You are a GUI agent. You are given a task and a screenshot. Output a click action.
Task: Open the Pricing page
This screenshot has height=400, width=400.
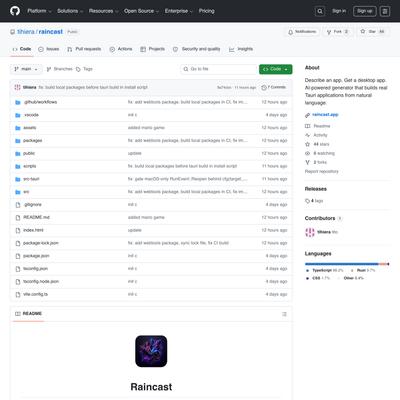[207, 11]
